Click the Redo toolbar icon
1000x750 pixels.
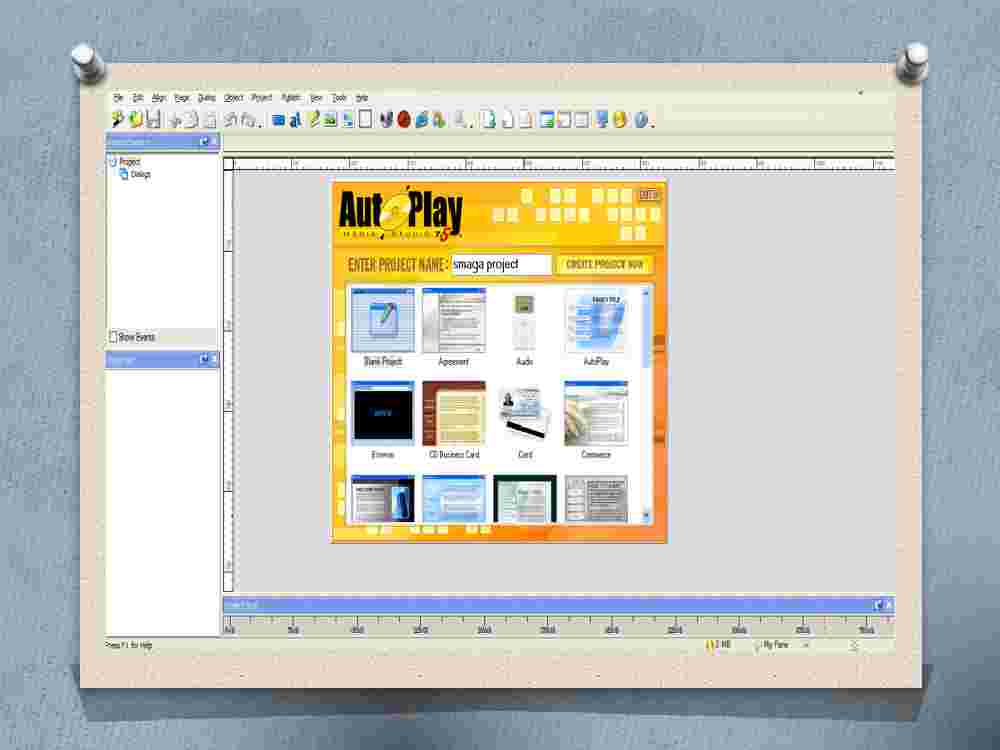(249, 120)
